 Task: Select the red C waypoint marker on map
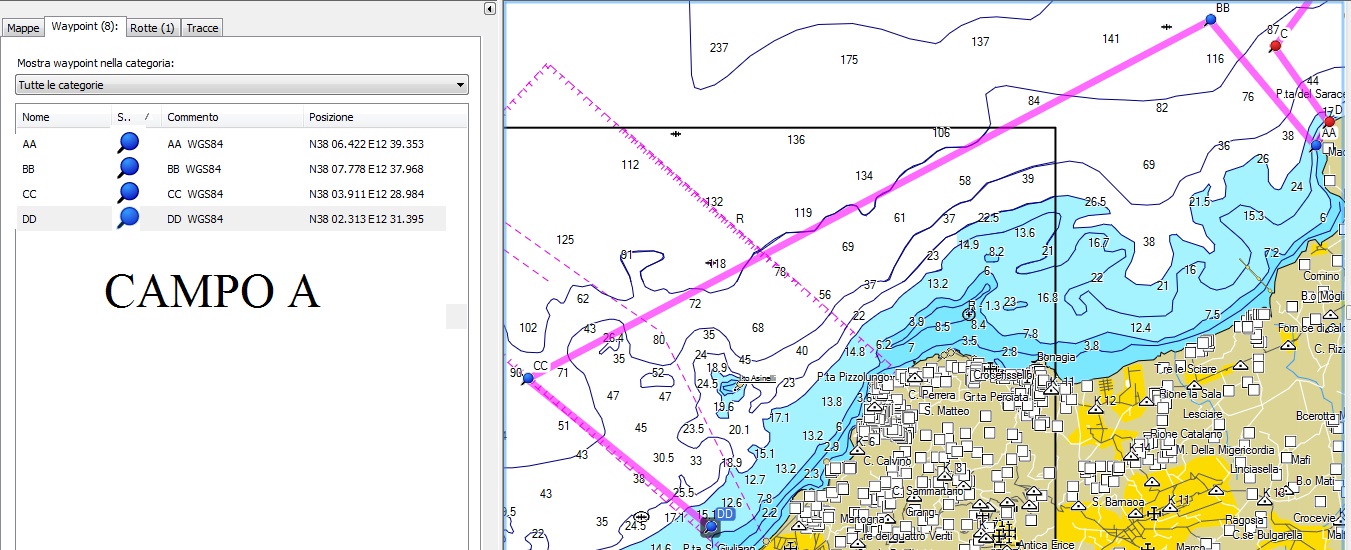[1275, 46]
